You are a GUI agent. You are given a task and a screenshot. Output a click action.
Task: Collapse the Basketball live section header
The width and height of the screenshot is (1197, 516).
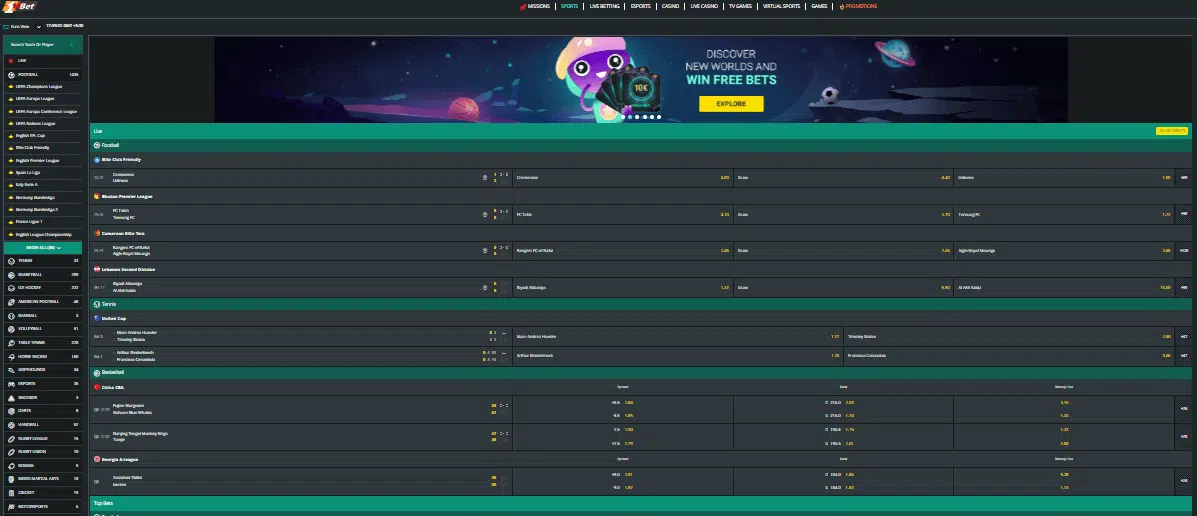[x=640, y=372]
